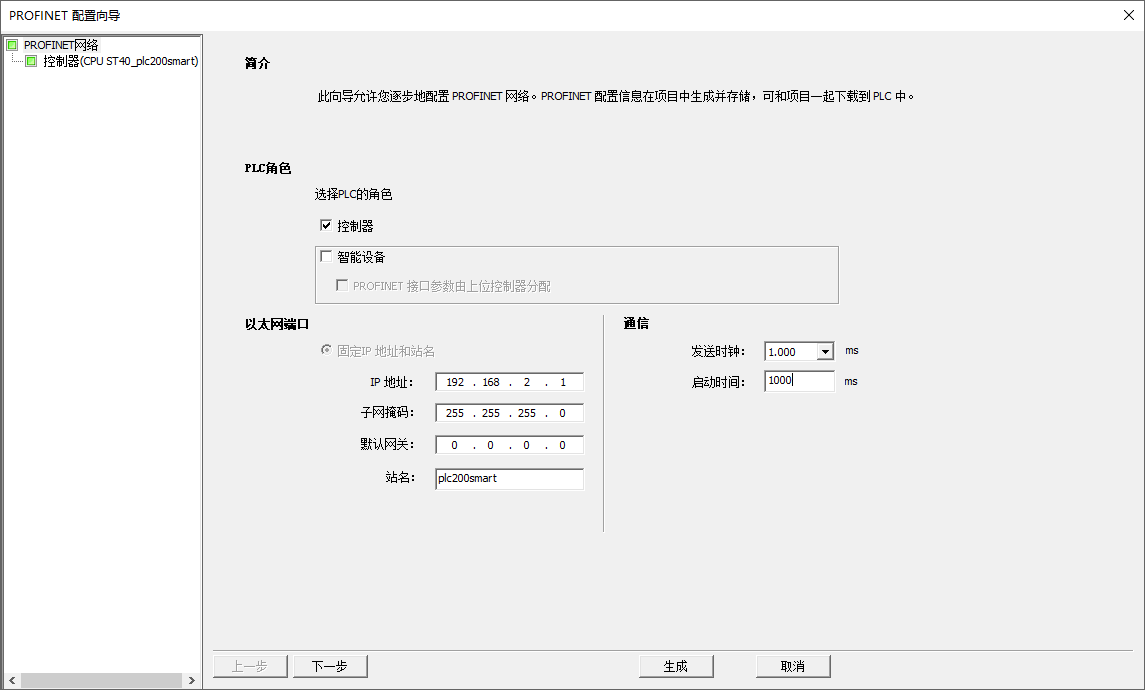Select 控制器(CPU ST40_plc200smart) tree item
1145x690 pixels.
pyautogui.click(x=120, y=61)
